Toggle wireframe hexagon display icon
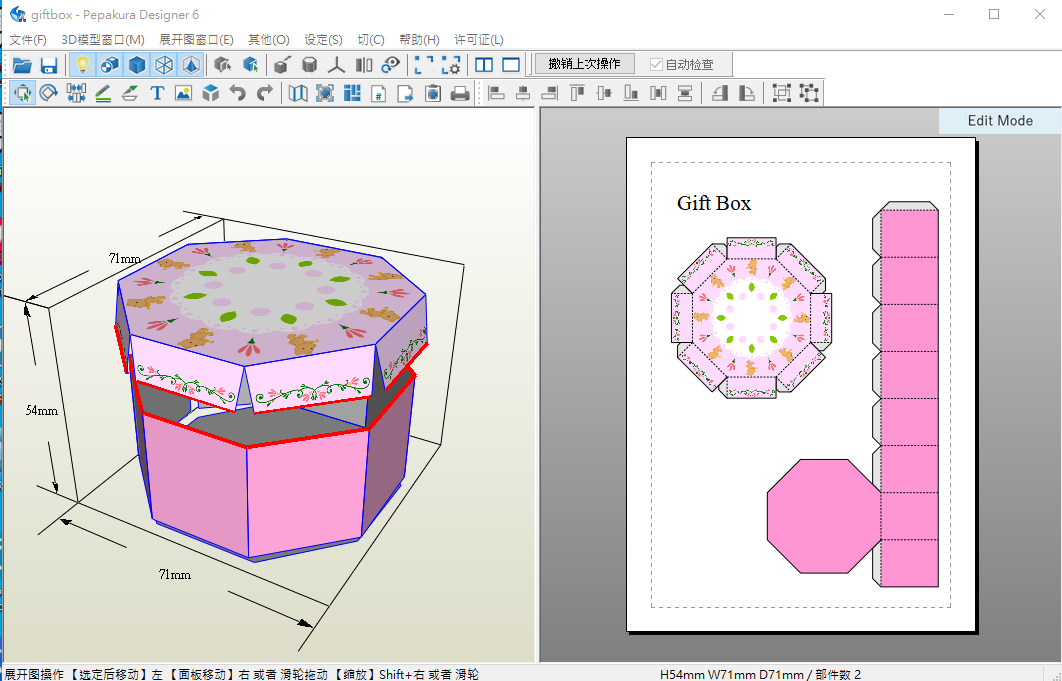1062x681 pixels. click(x=164, y=65)
